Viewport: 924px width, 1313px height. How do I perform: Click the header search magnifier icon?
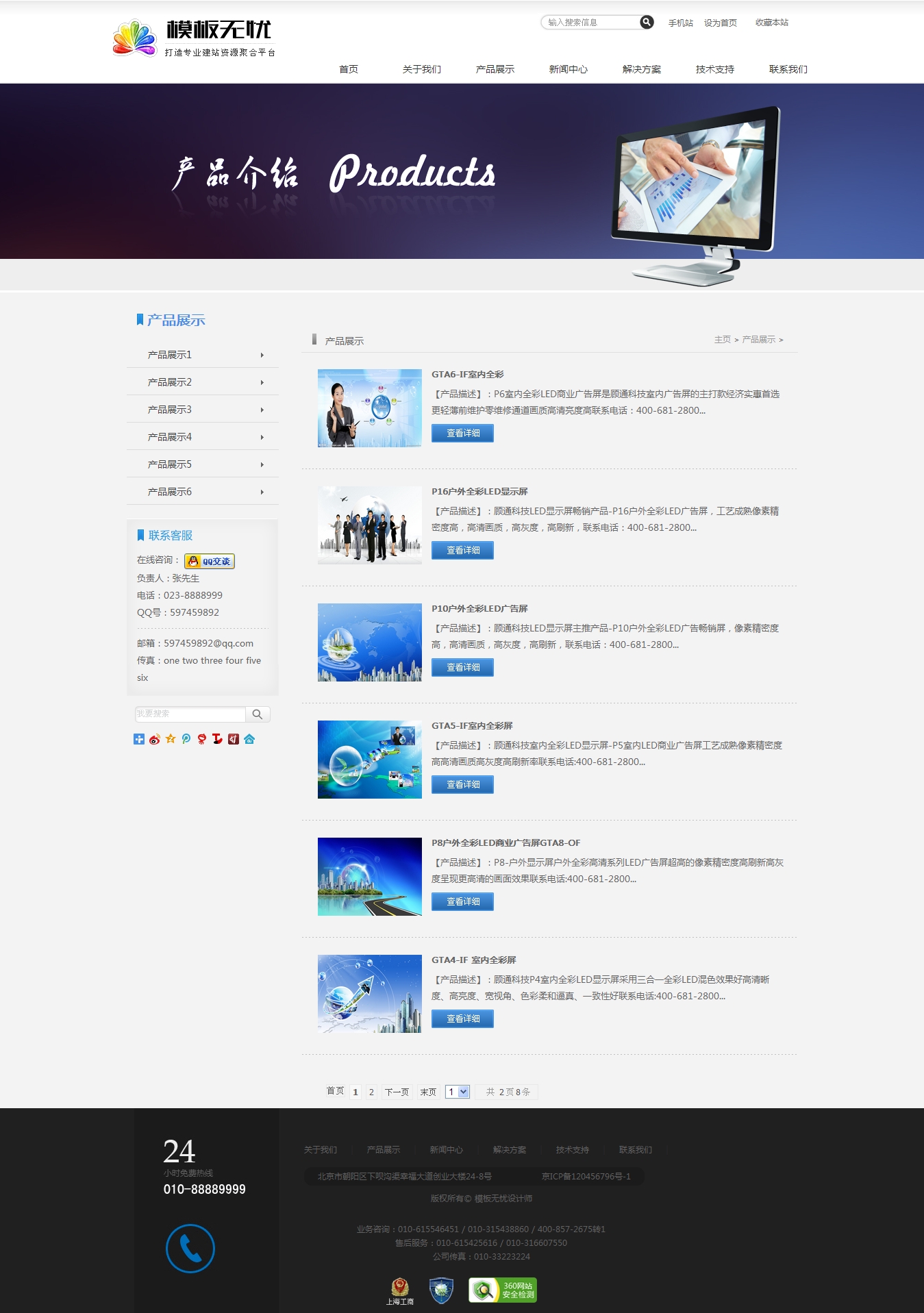click(646, 22)
